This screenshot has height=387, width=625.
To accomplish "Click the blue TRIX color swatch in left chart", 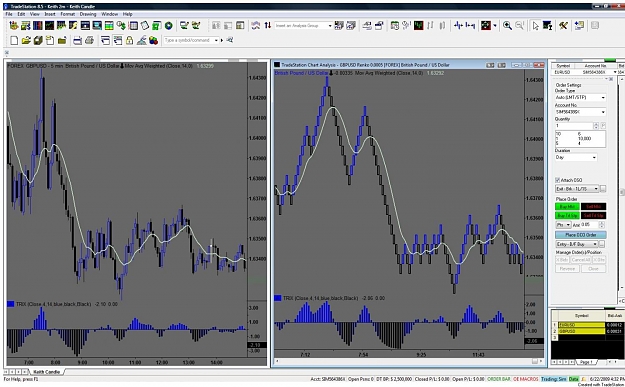I will pos(10,304).
